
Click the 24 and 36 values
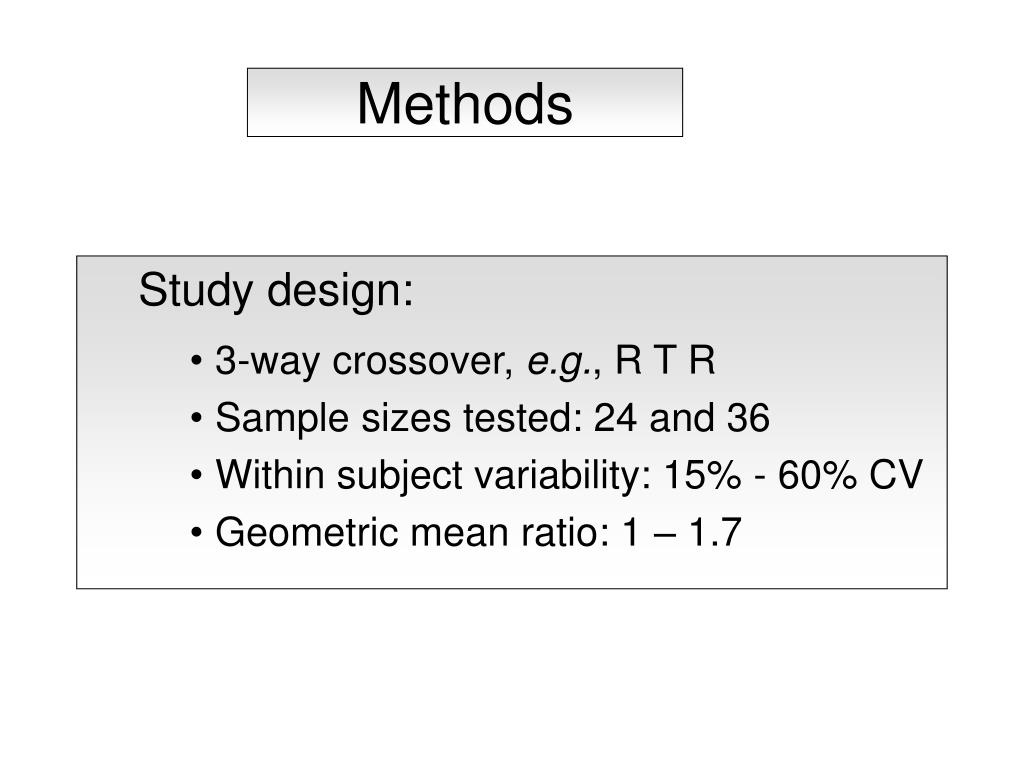pyautogui.click(x=682, y=417)
